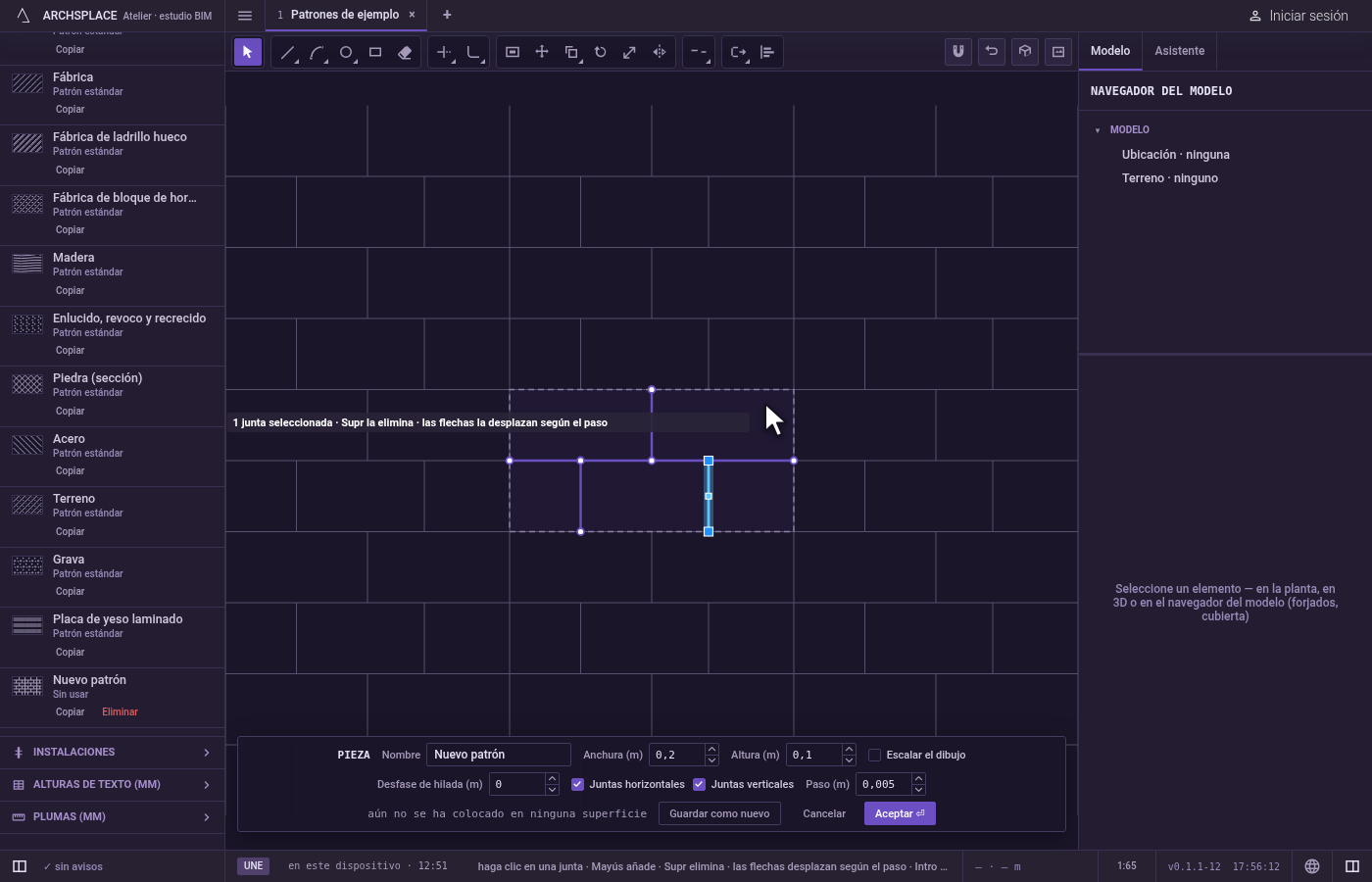Open the 3D cube view button
1372x882 pixels.
[x=1025, y=52]
